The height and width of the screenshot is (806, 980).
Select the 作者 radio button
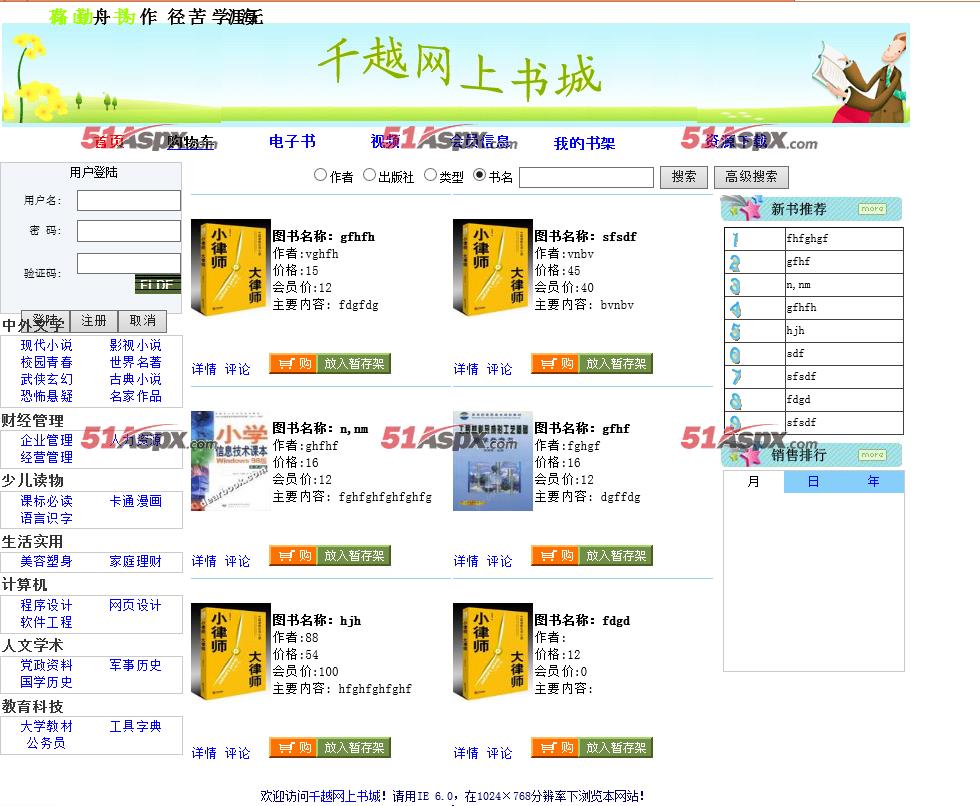pos(321,175)
